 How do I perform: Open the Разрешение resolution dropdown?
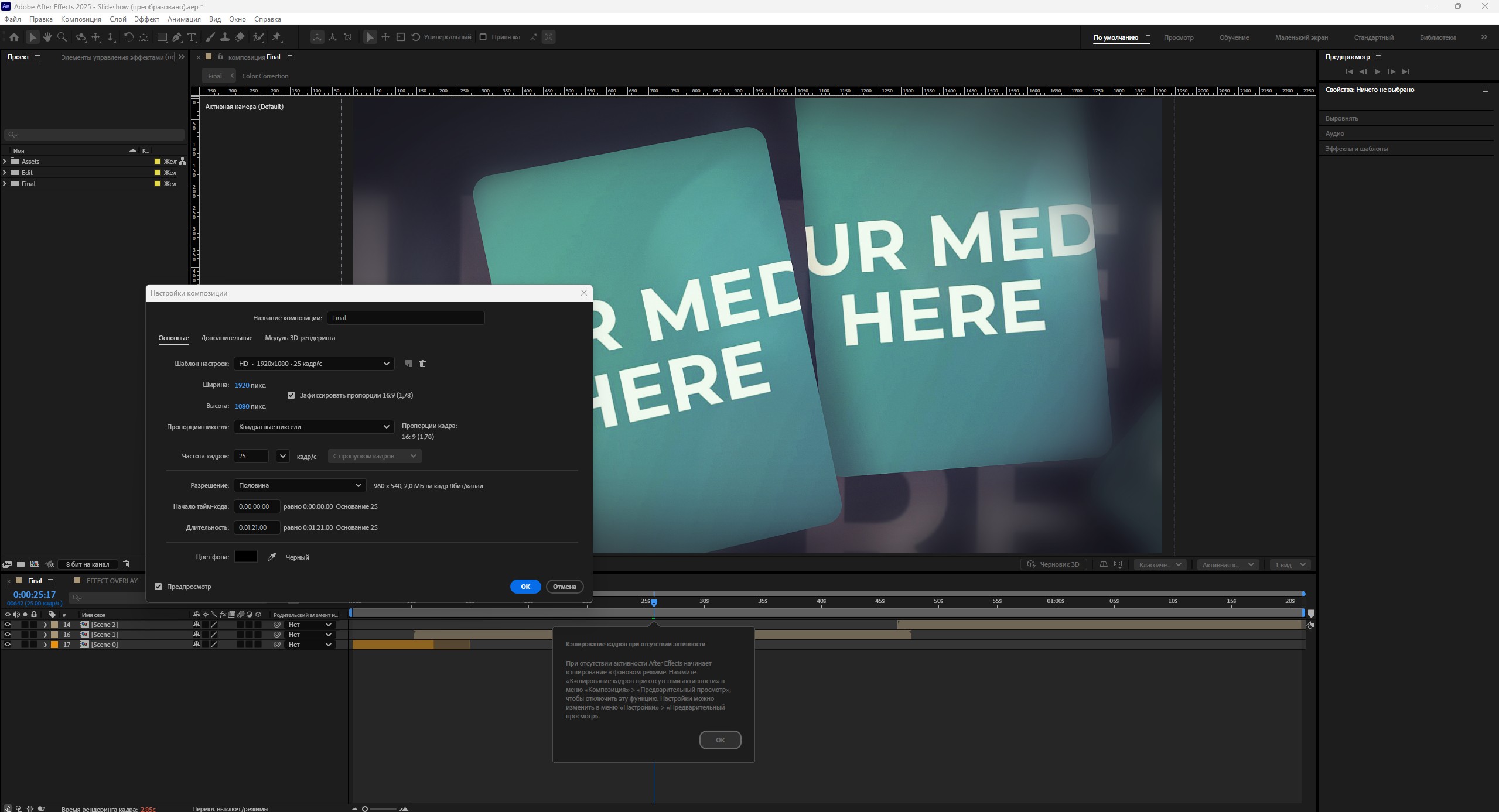click(299, 485)
